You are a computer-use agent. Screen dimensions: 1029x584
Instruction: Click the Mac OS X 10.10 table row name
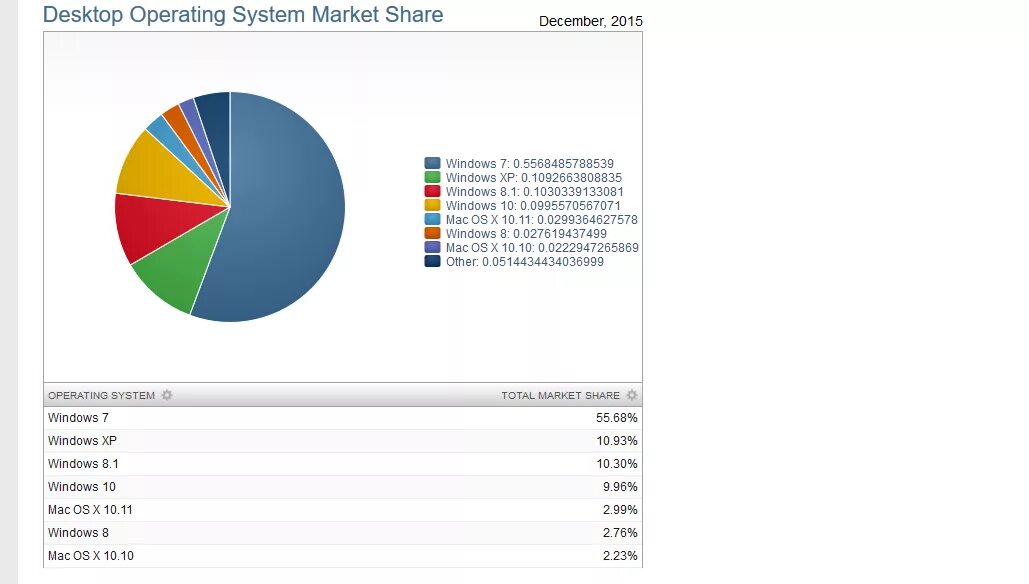[x=91, y=556]
